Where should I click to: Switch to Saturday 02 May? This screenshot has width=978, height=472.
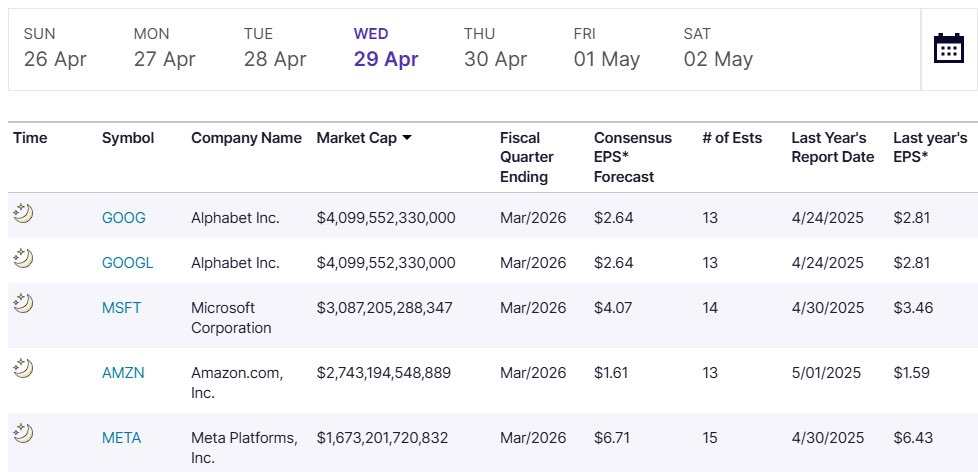point(718,48)
